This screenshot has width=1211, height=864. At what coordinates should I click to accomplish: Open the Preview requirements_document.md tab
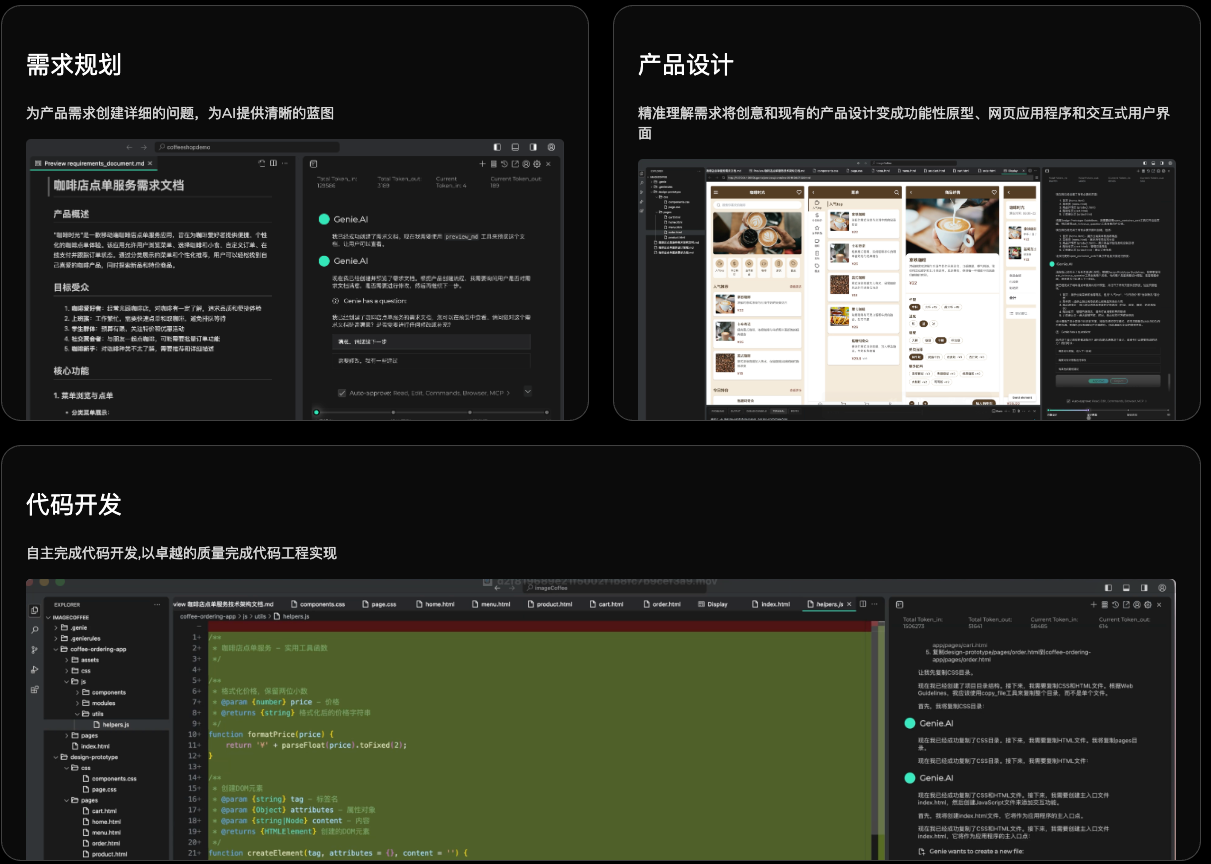pos(95,163)
